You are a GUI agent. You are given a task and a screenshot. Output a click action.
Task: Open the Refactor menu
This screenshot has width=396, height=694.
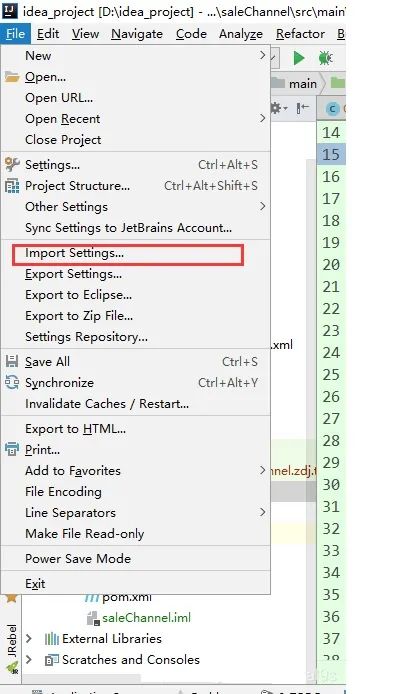300,34
